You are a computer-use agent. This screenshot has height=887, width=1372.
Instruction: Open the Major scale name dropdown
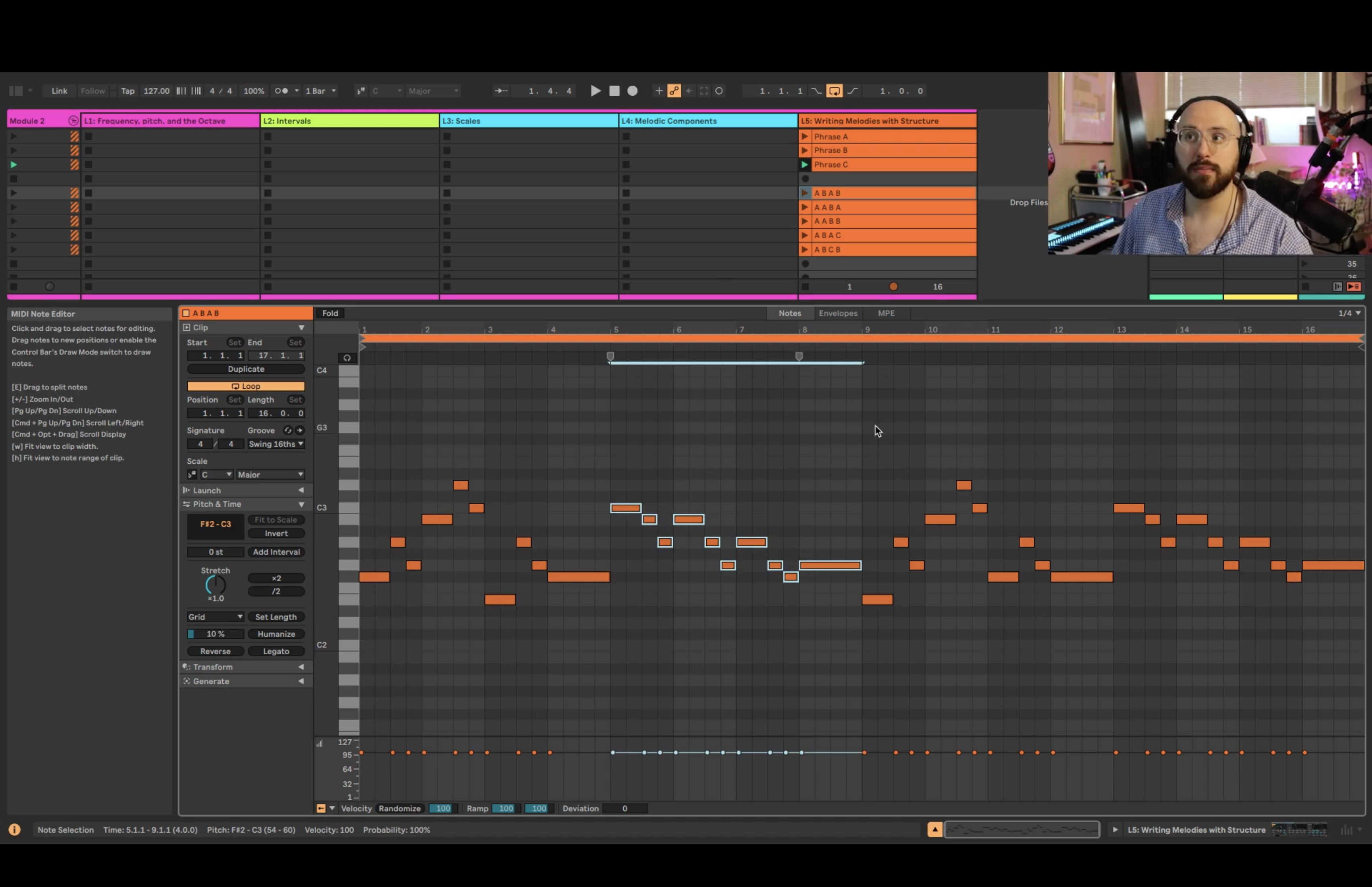tap(270, 474)
